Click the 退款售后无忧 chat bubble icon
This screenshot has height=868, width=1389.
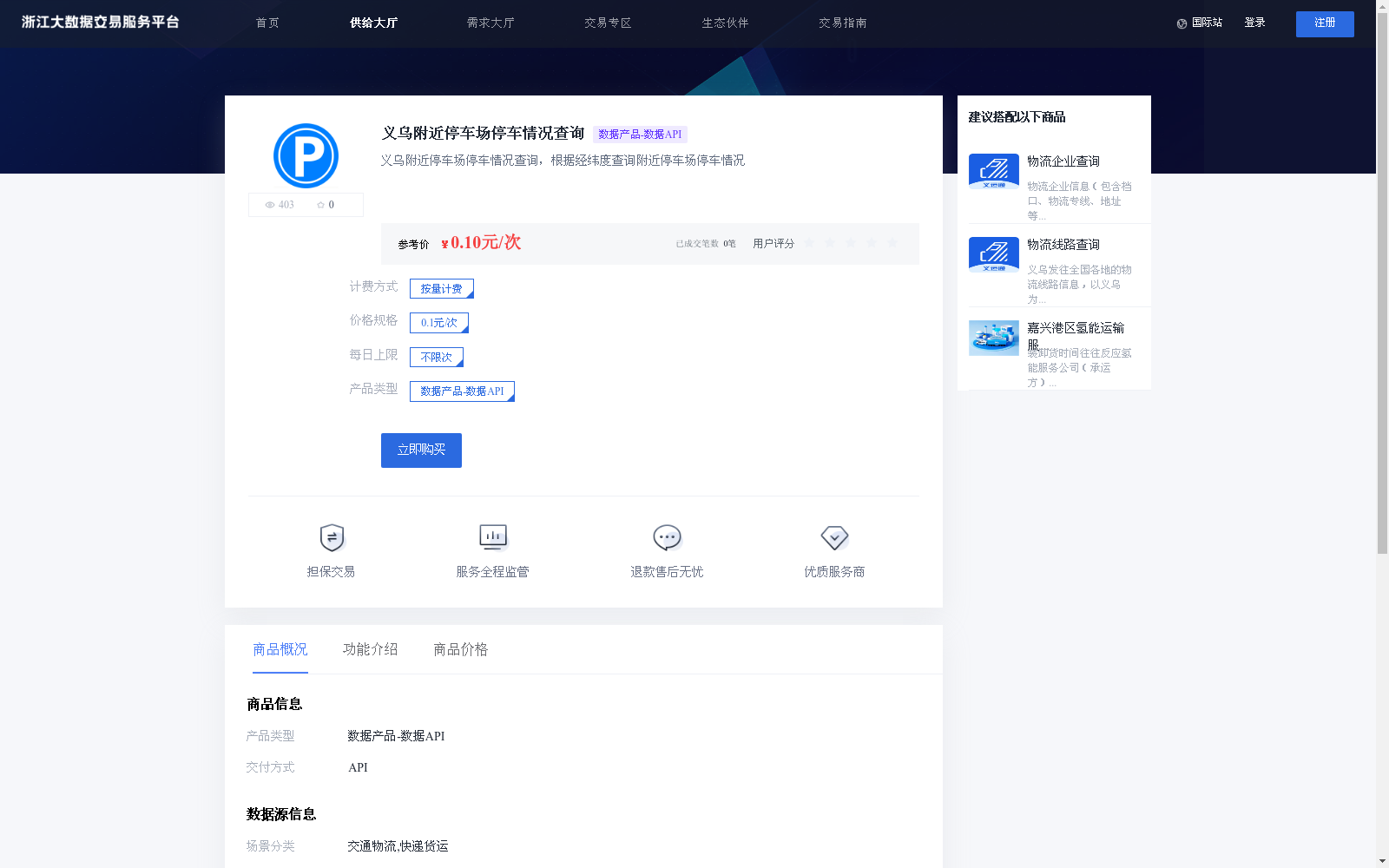667,538
